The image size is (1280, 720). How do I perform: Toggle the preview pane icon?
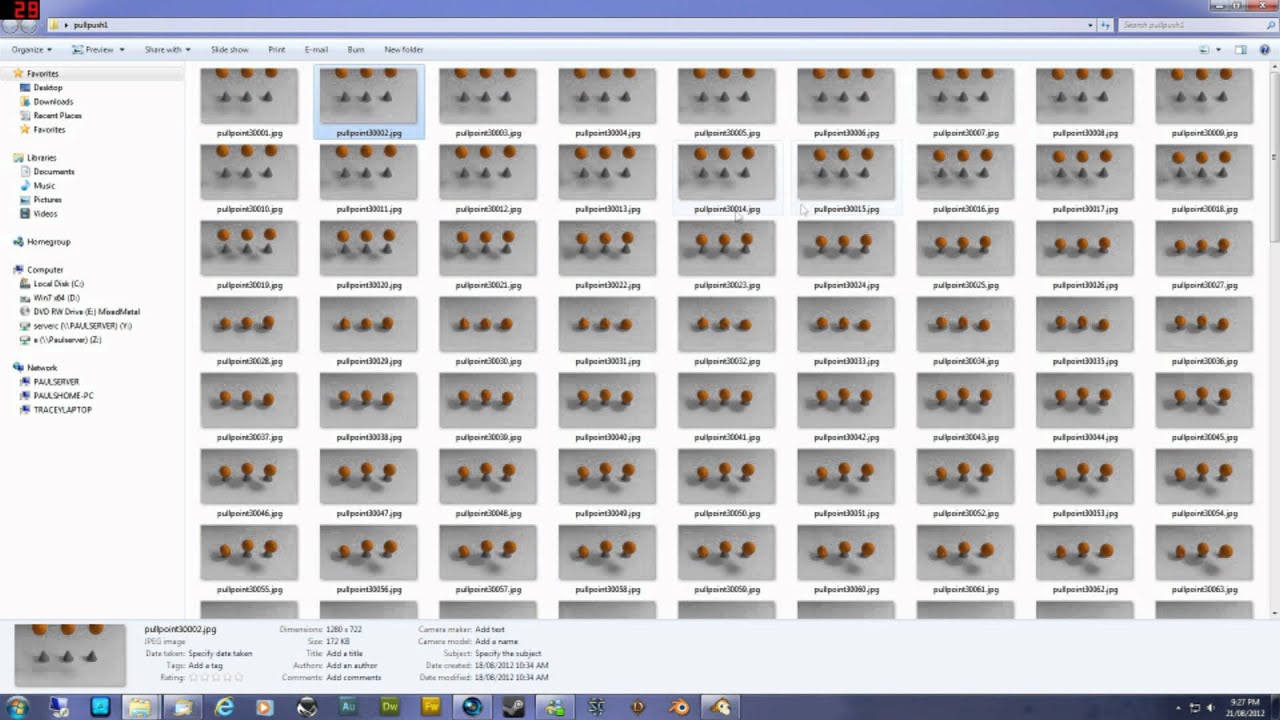1240,49
